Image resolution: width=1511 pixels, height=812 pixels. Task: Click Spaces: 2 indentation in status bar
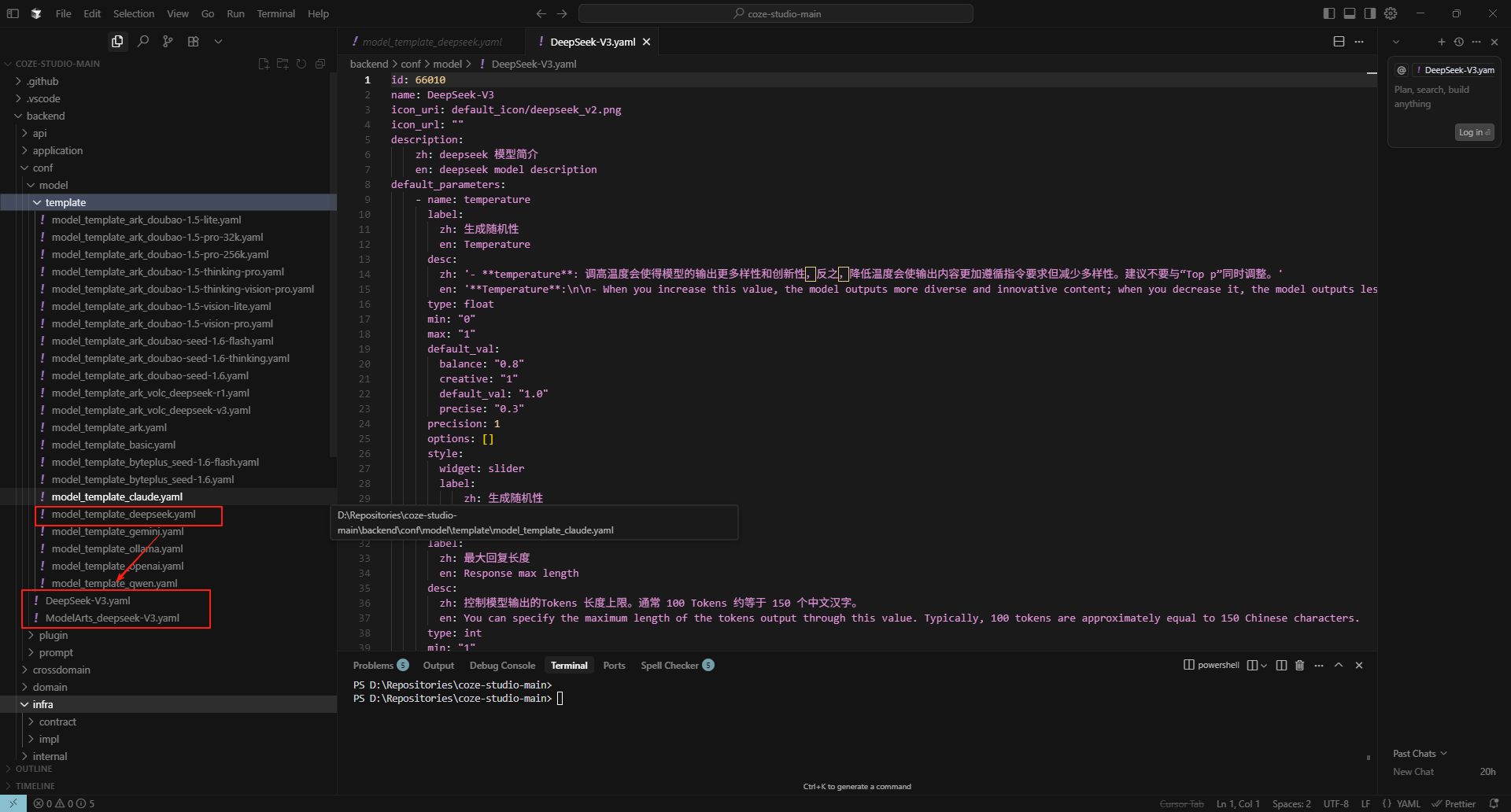pyautogui.click(x=1291, y=803)
